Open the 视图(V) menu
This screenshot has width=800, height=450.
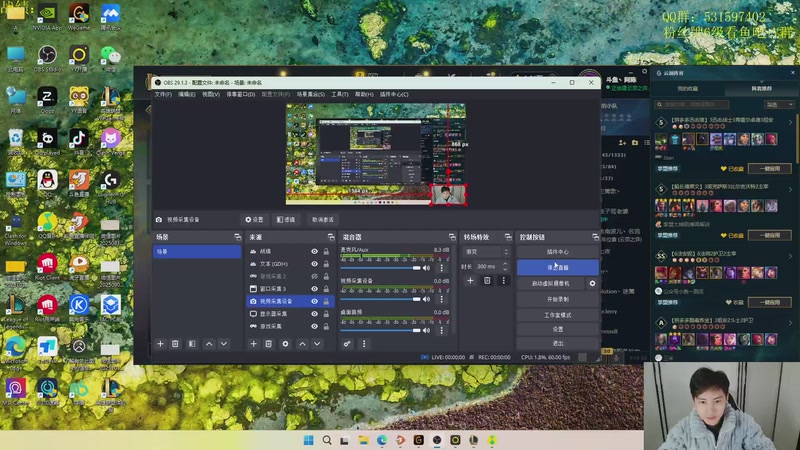(x=211, y=94)
